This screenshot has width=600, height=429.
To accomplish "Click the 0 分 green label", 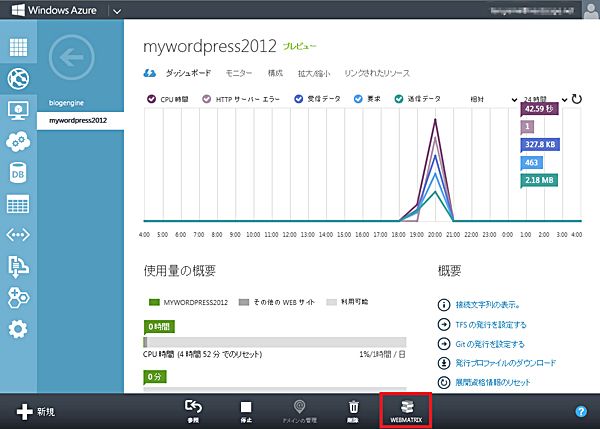I will [x=155, y=377].
